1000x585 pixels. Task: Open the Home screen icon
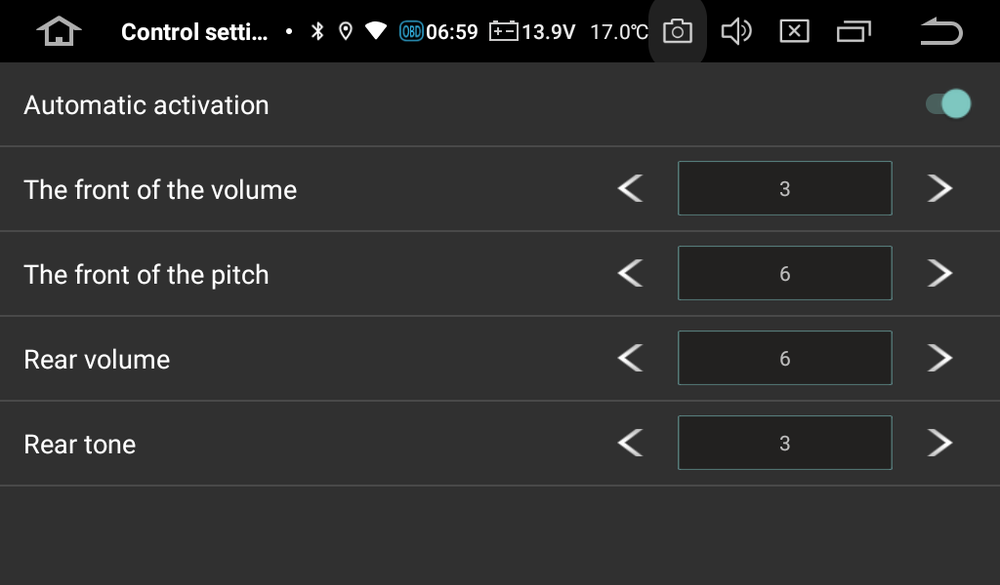coord(58,31)
